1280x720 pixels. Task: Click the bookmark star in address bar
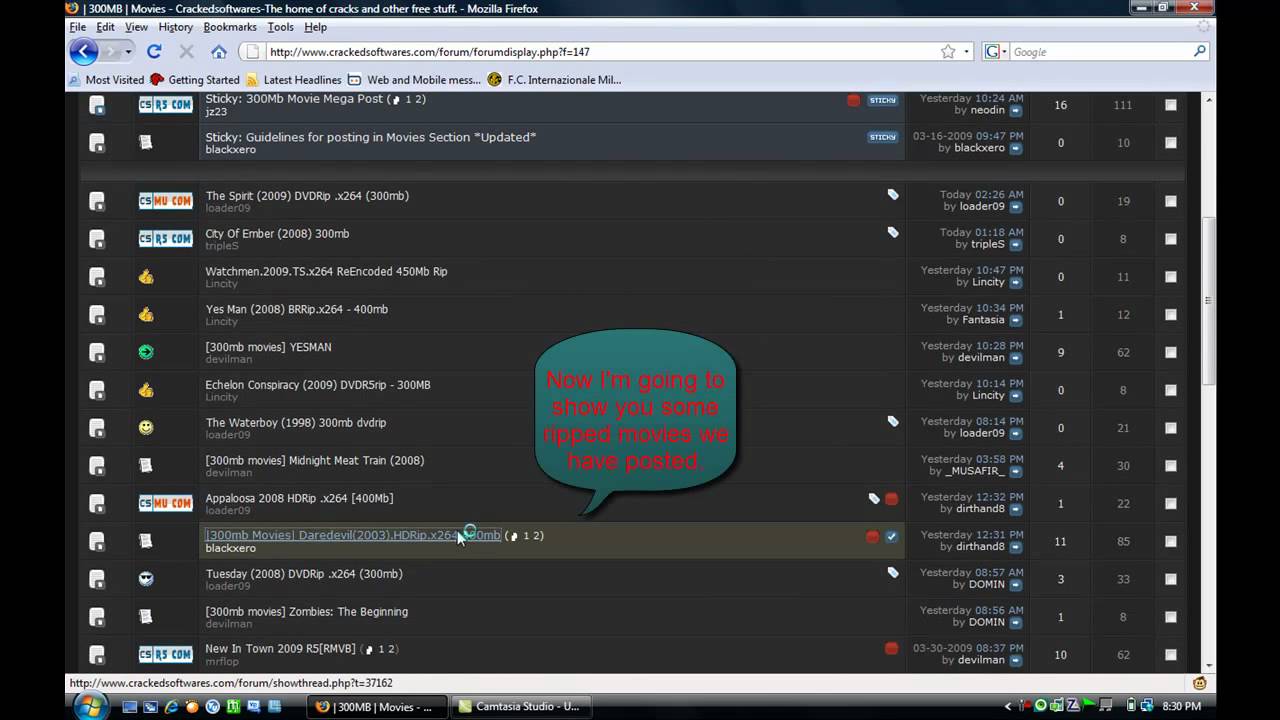(948, 52)
